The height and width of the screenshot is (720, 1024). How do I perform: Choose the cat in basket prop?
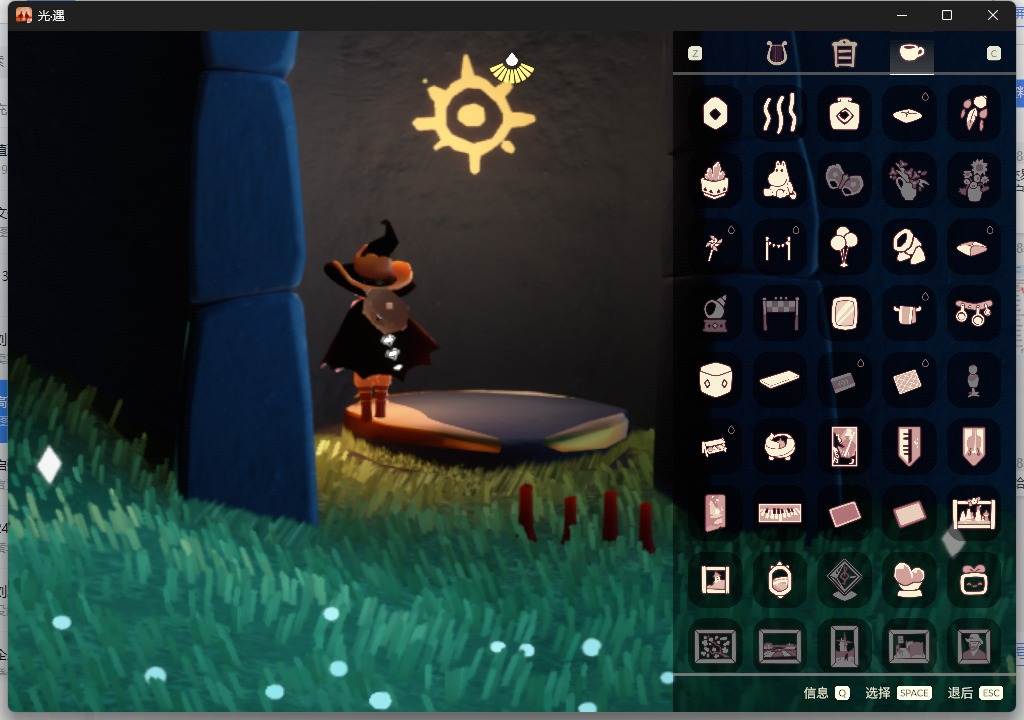(x=779, y=447)
